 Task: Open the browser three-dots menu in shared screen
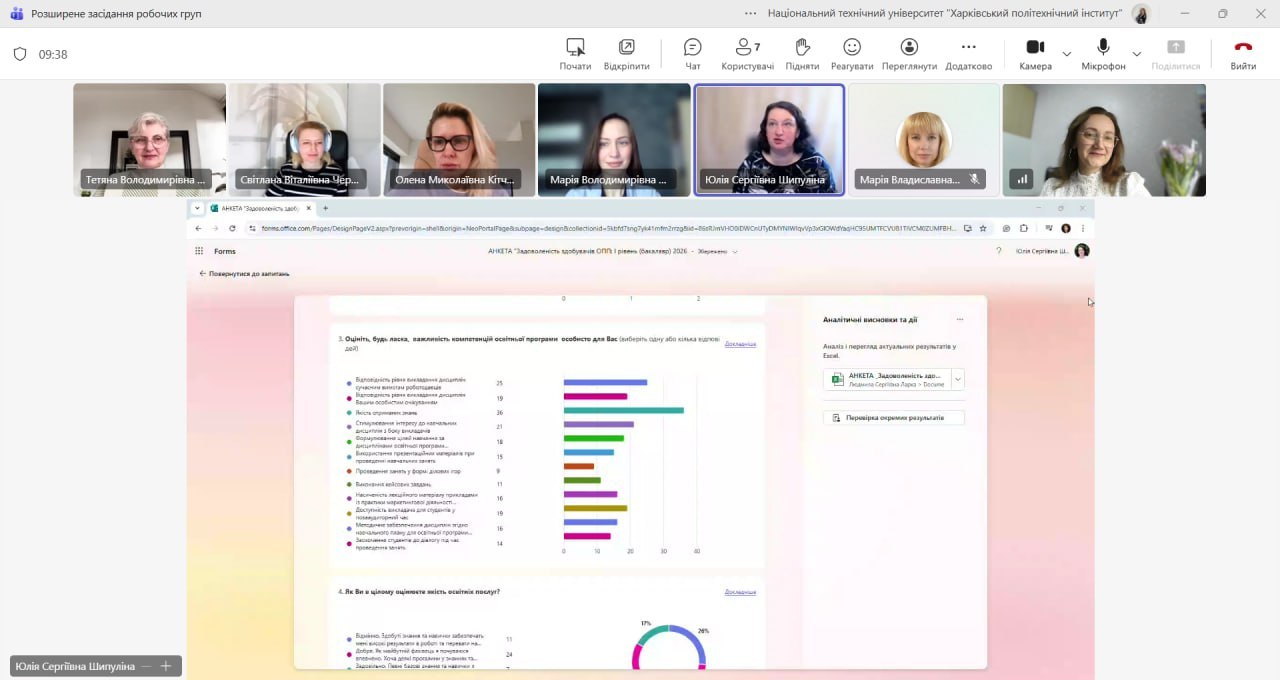coord(1083,228)
